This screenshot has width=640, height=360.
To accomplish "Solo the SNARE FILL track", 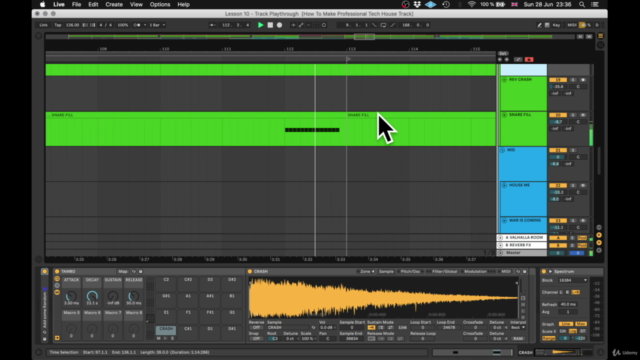I will [x=573, y=115].
